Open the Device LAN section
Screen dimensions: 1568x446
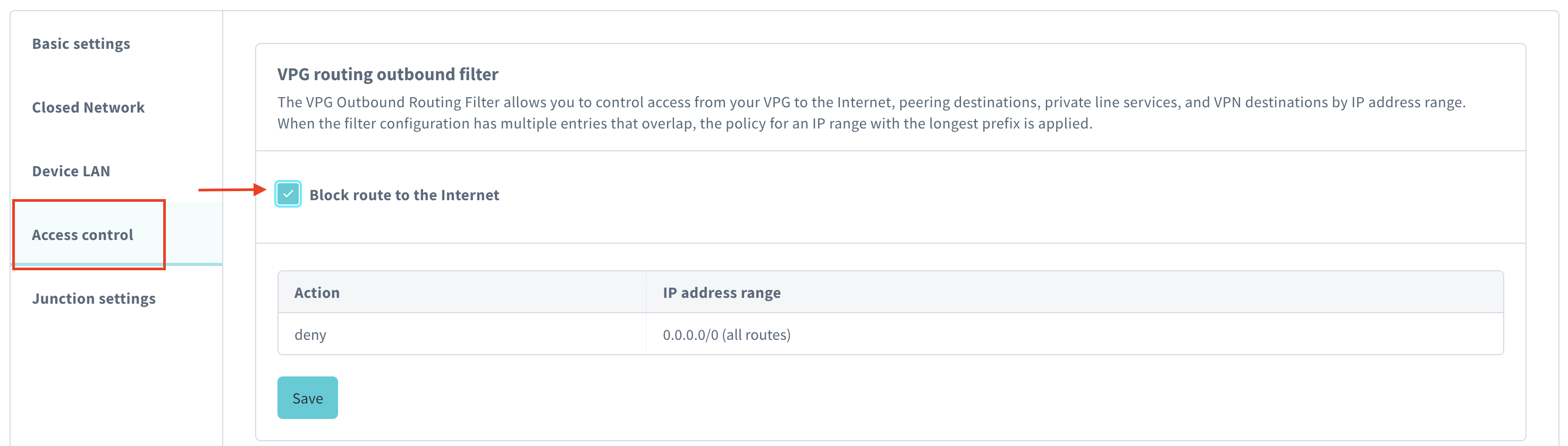pos(71,171)
